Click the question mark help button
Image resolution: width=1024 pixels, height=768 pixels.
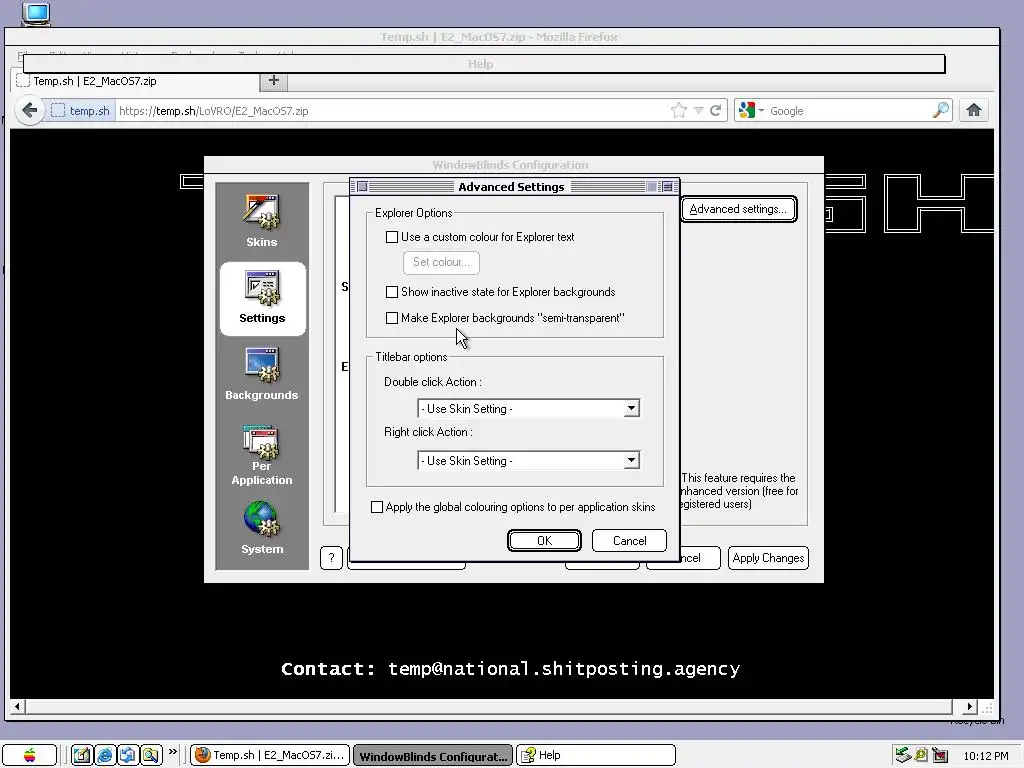click(x=331, y=558)
